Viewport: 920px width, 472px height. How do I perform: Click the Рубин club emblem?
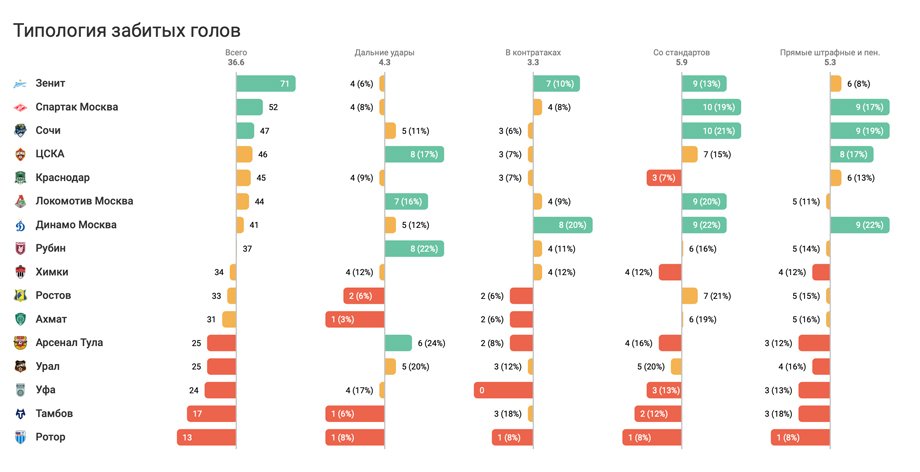point(21,249)
